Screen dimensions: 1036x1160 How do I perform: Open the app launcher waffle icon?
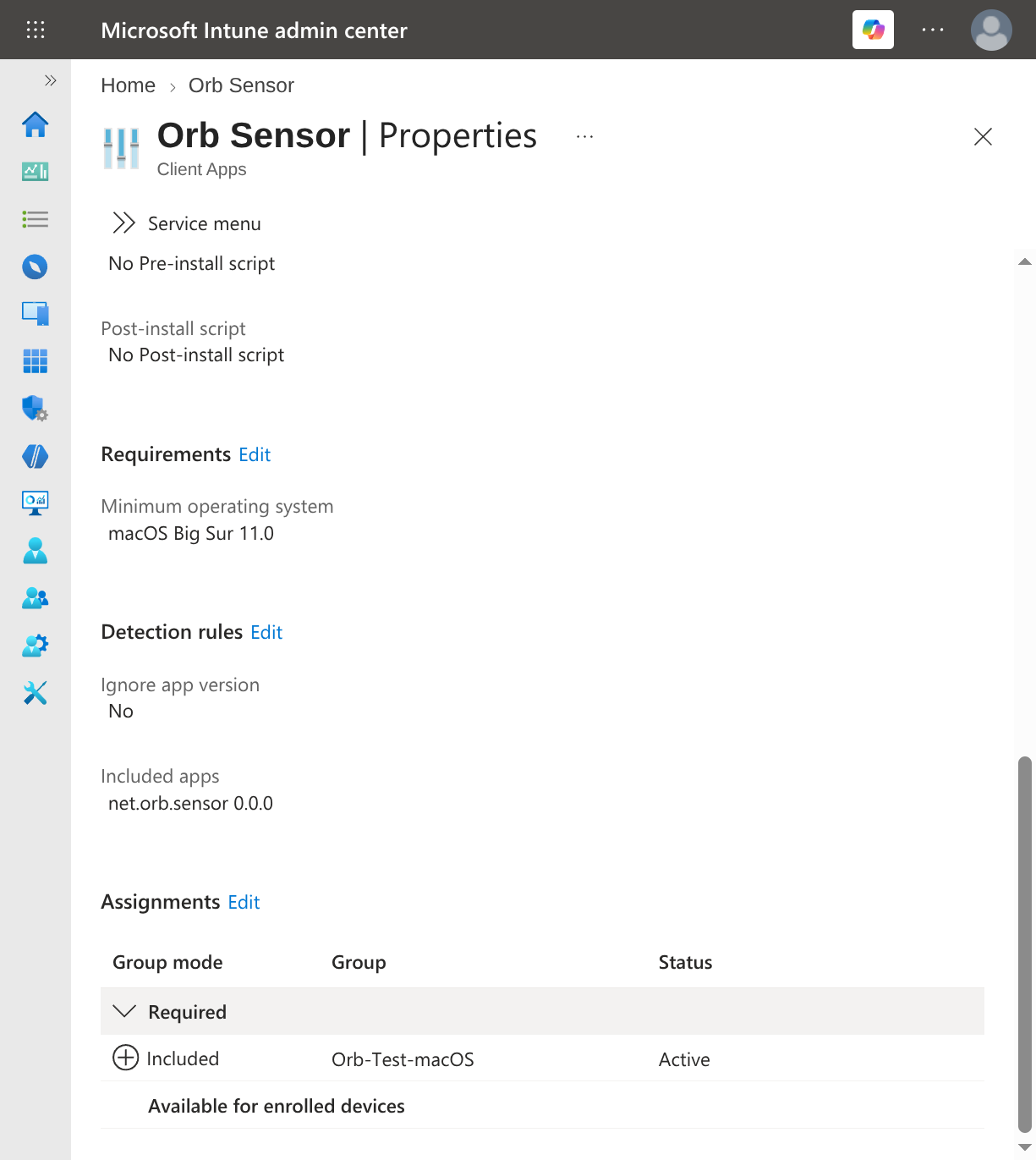click(36, 30)
